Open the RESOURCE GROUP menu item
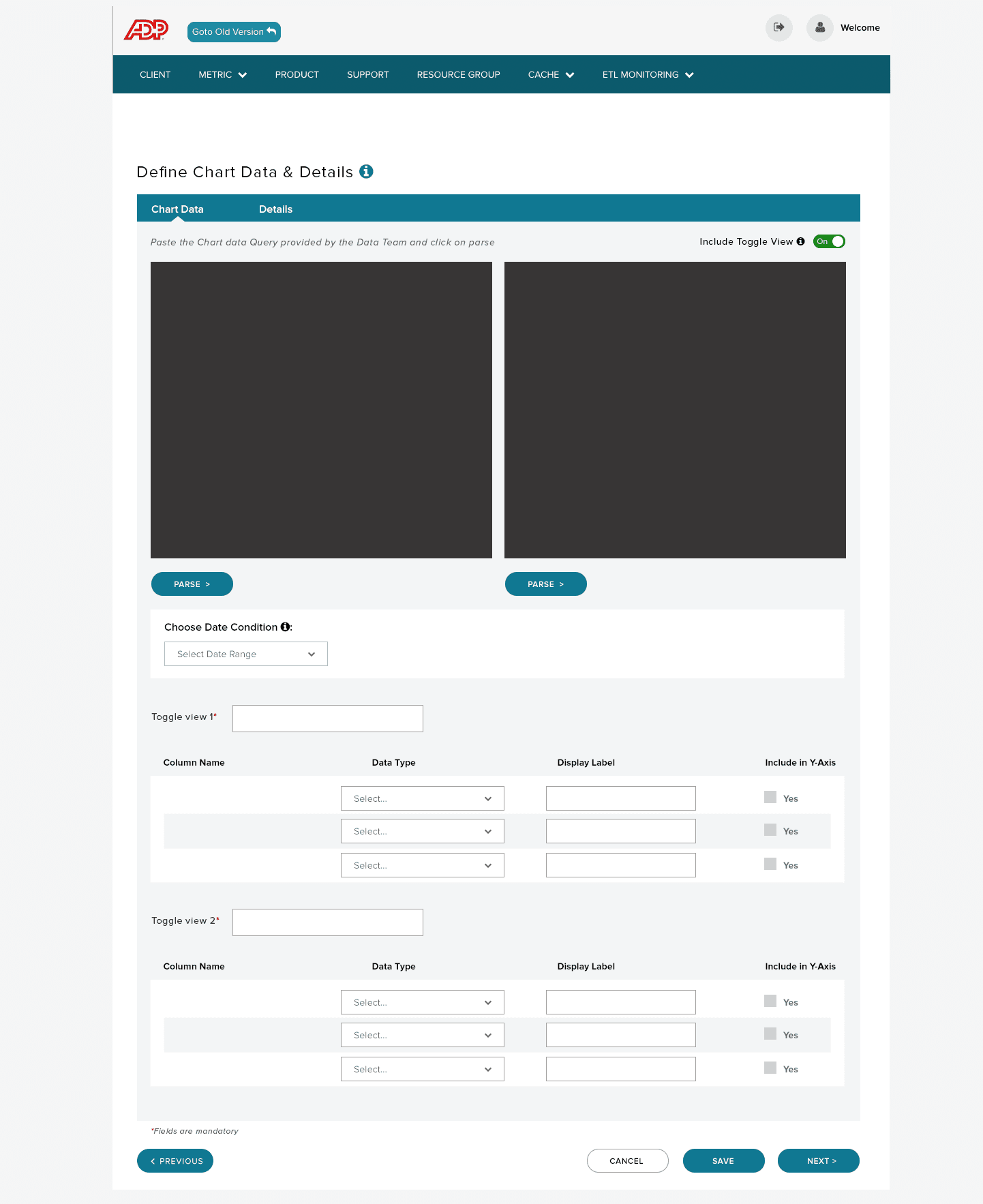The width and height of the screenshot is (983, 1204). [458, 74]
